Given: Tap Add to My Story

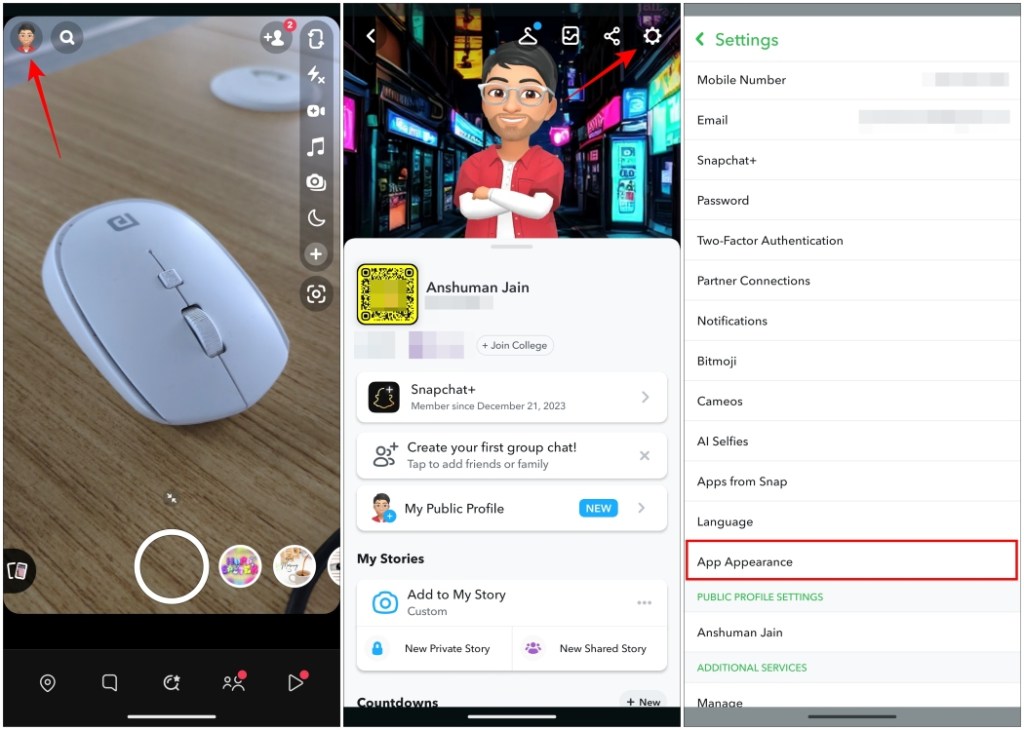Looking at the screenshot, I should [511, 602].
